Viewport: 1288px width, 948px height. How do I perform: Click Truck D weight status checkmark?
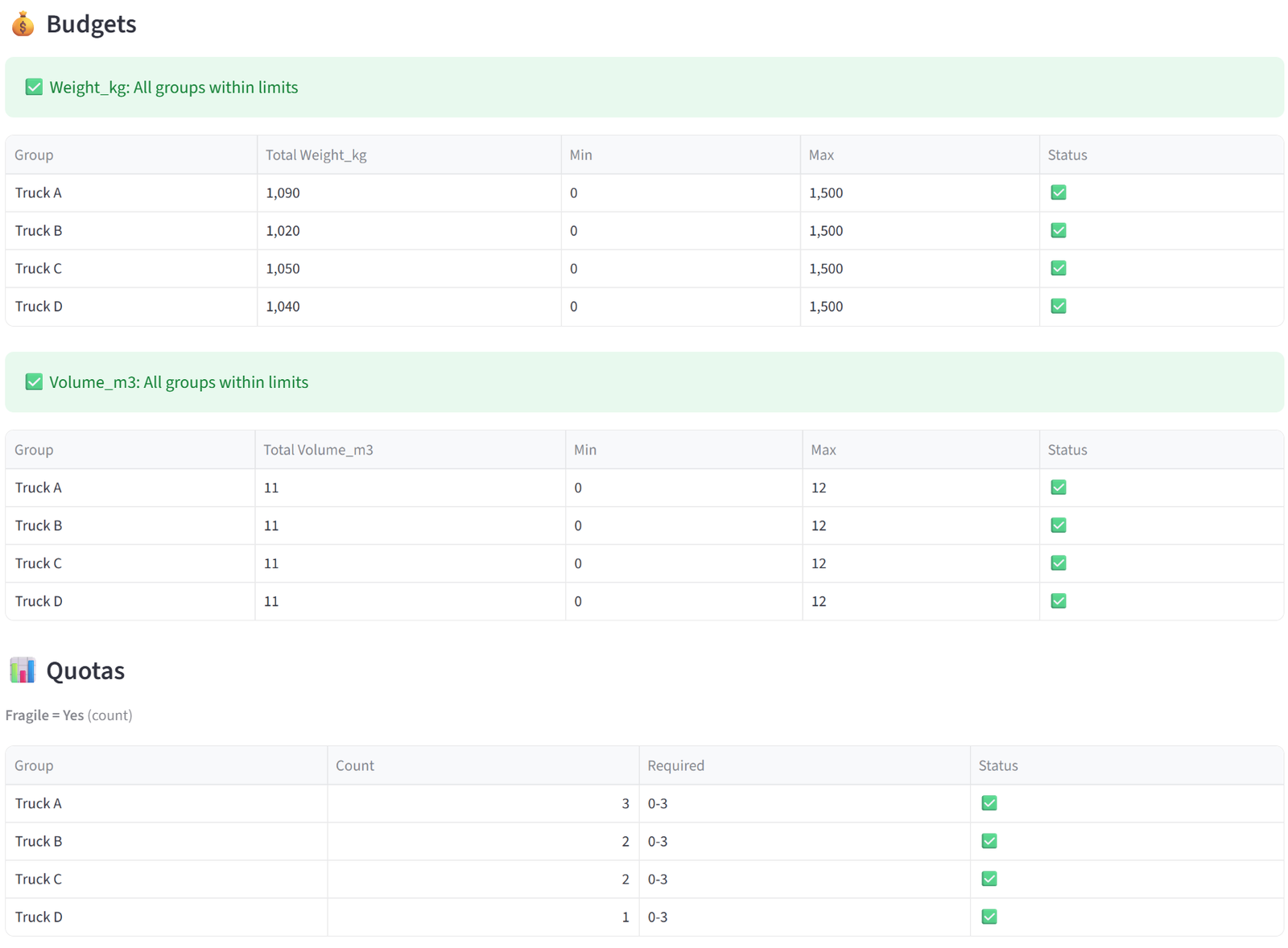click(1059, 306)
